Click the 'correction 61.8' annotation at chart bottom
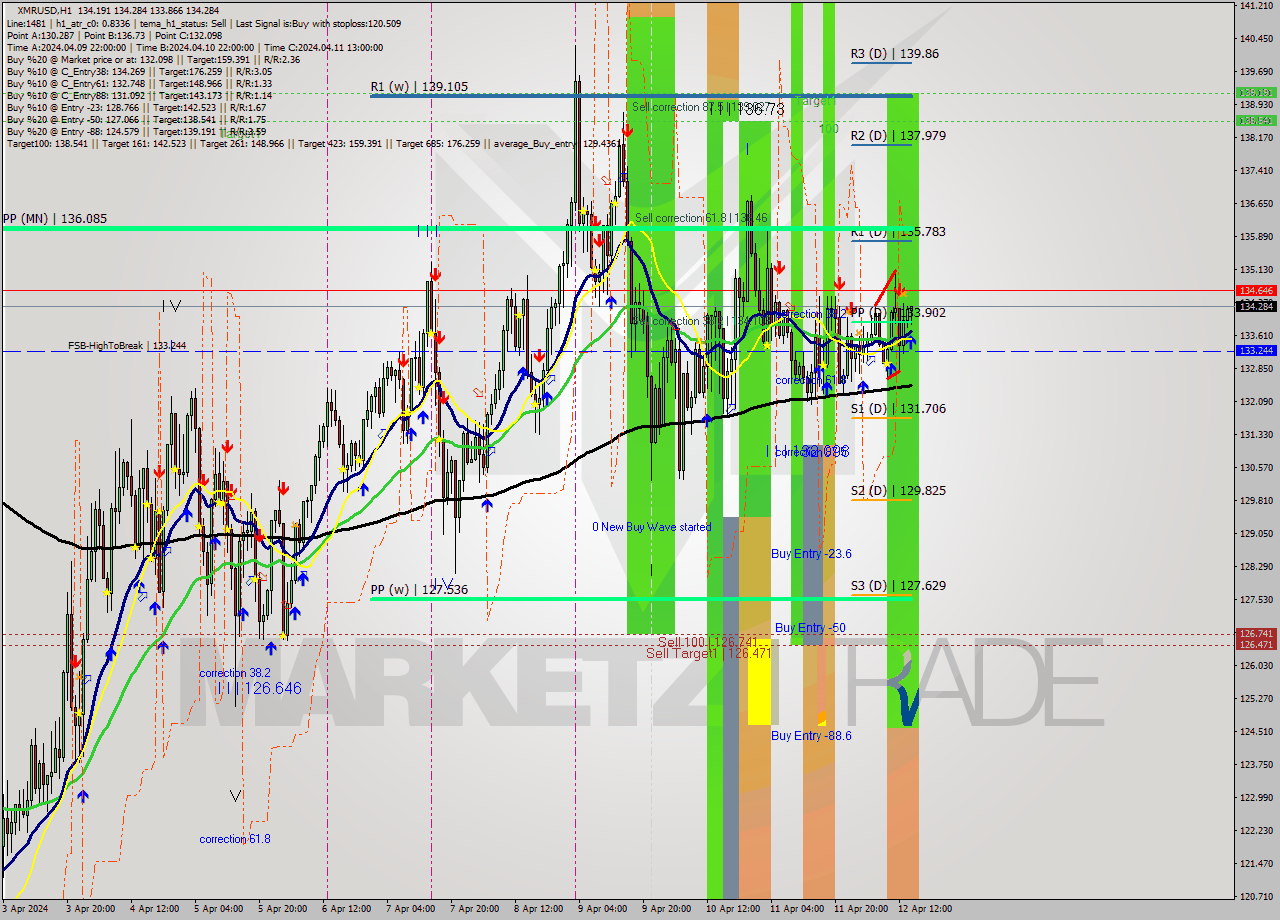Viewport: 1280px width, 920px height. click(234, 839)
